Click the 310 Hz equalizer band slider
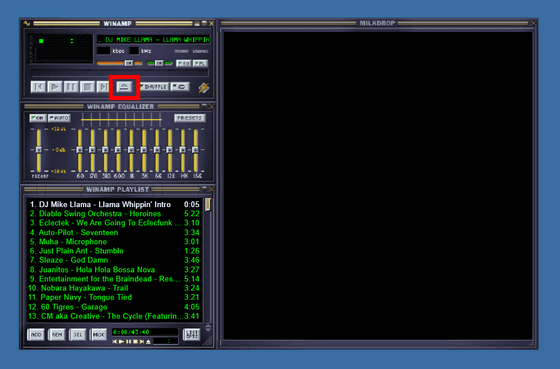 [105, 150]
